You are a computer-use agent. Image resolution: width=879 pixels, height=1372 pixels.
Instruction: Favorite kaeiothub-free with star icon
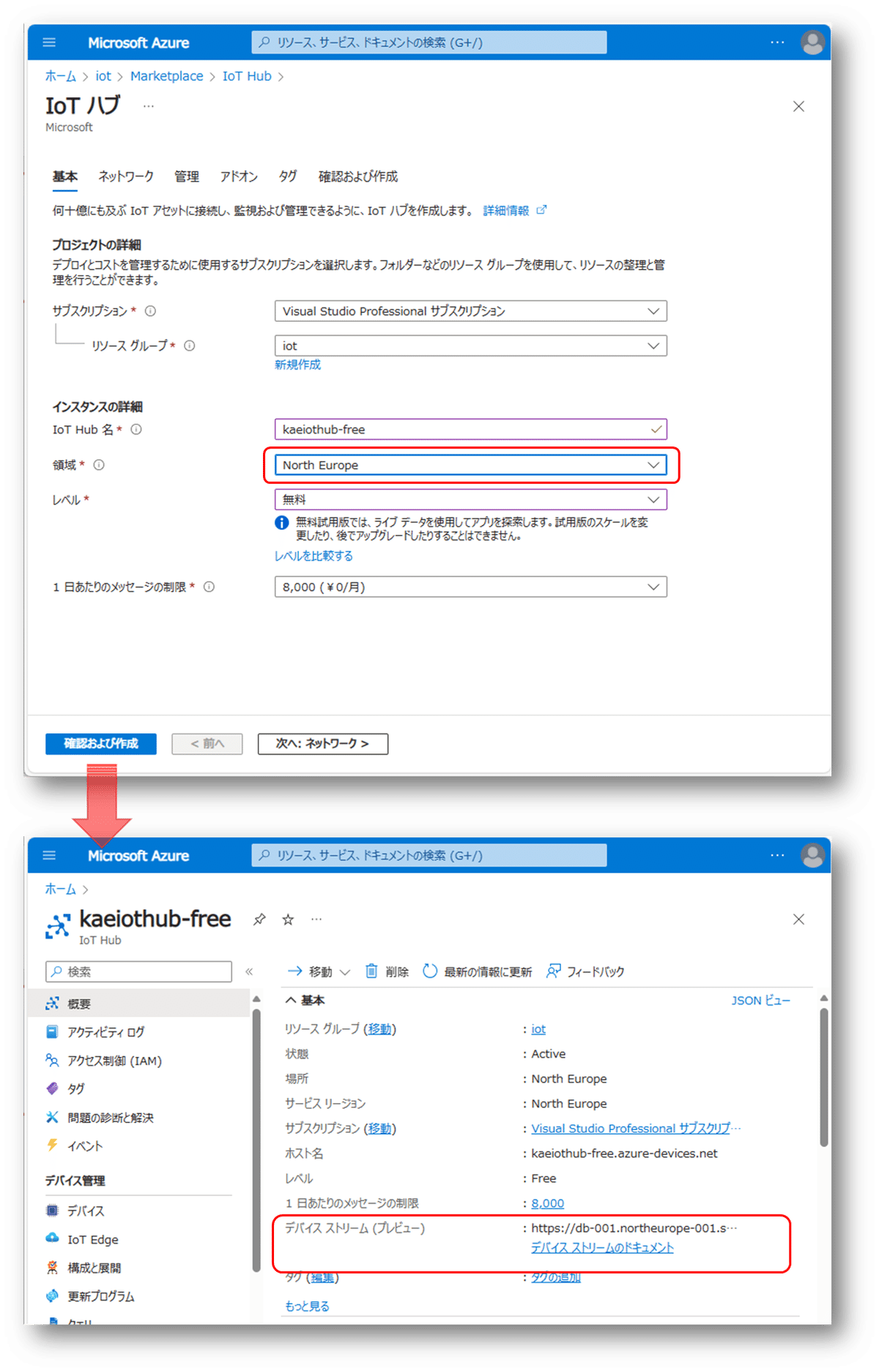coord(288,919)
